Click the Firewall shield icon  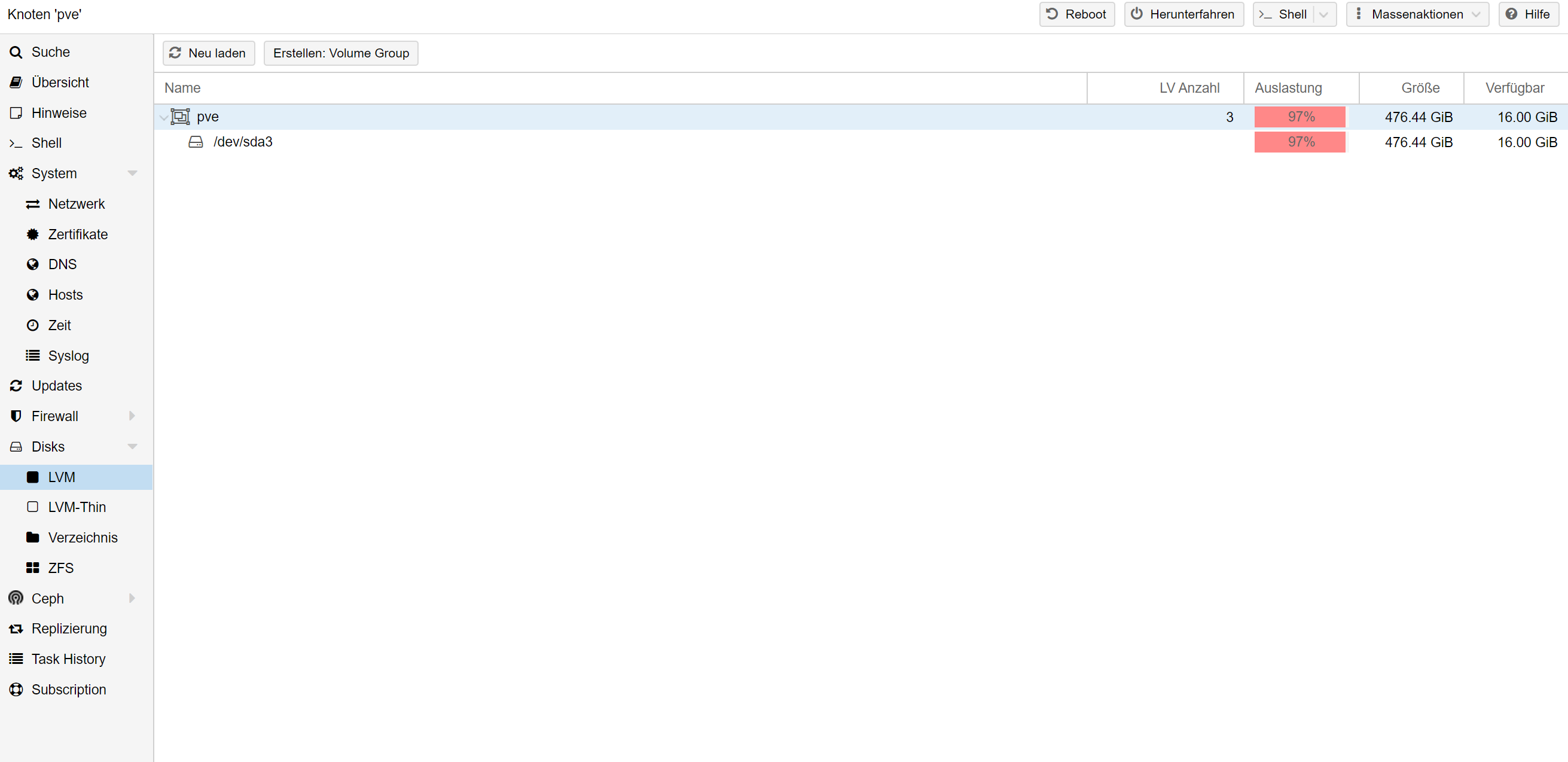click(16, 416)
